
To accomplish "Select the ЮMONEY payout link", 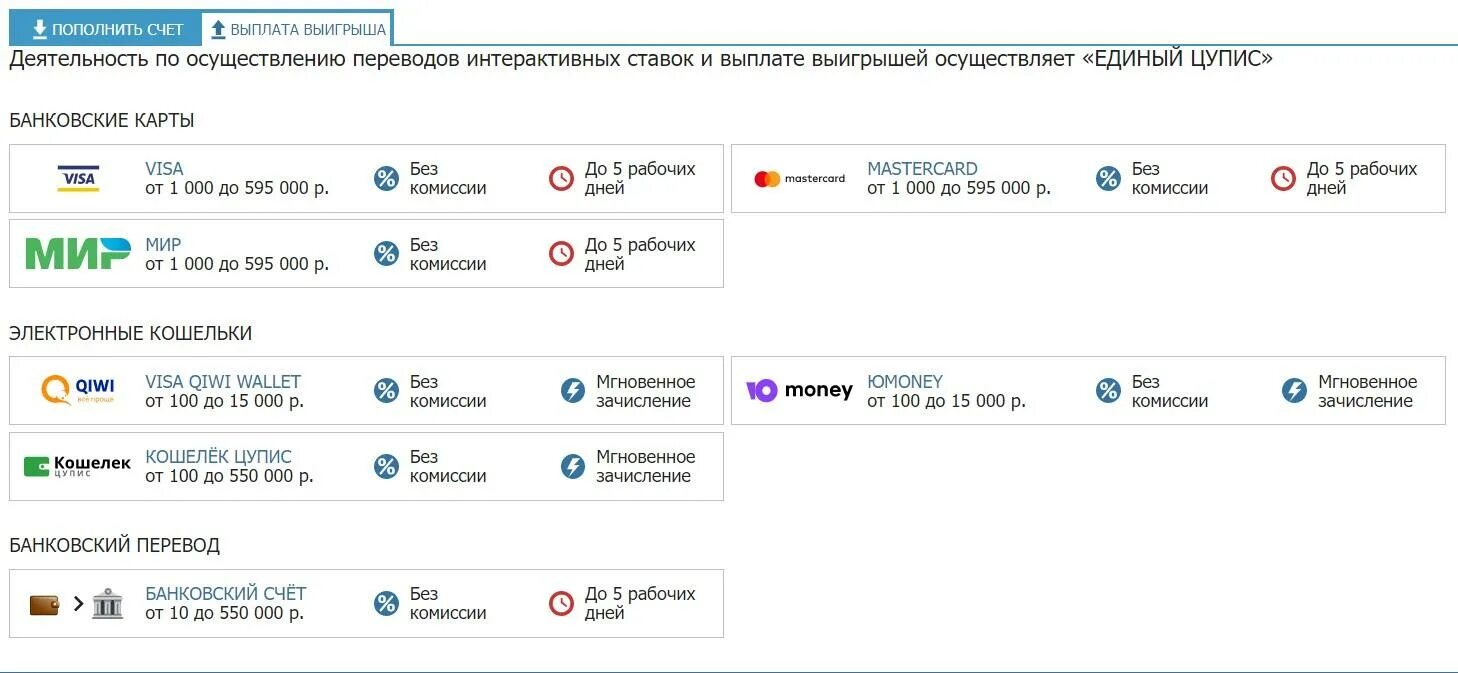I will click(x=905, y=382).
